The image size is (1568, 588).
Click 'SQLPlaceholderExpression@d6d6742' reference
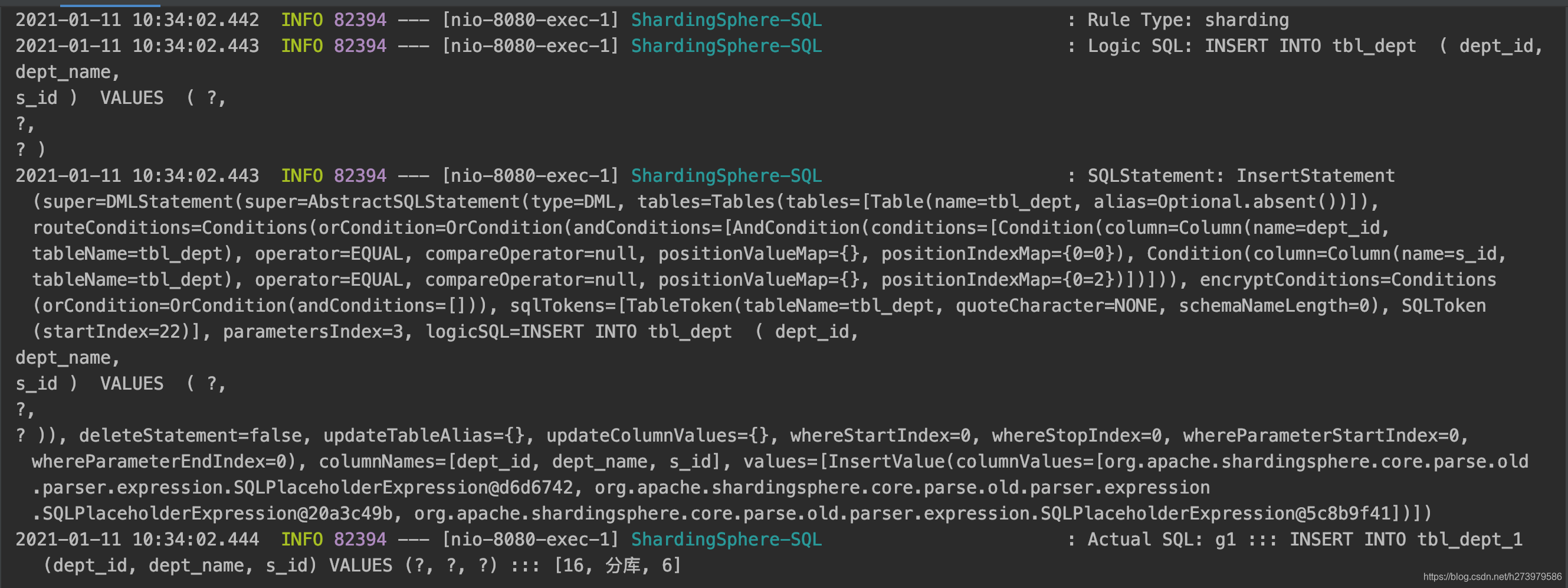tap(403, 488)
